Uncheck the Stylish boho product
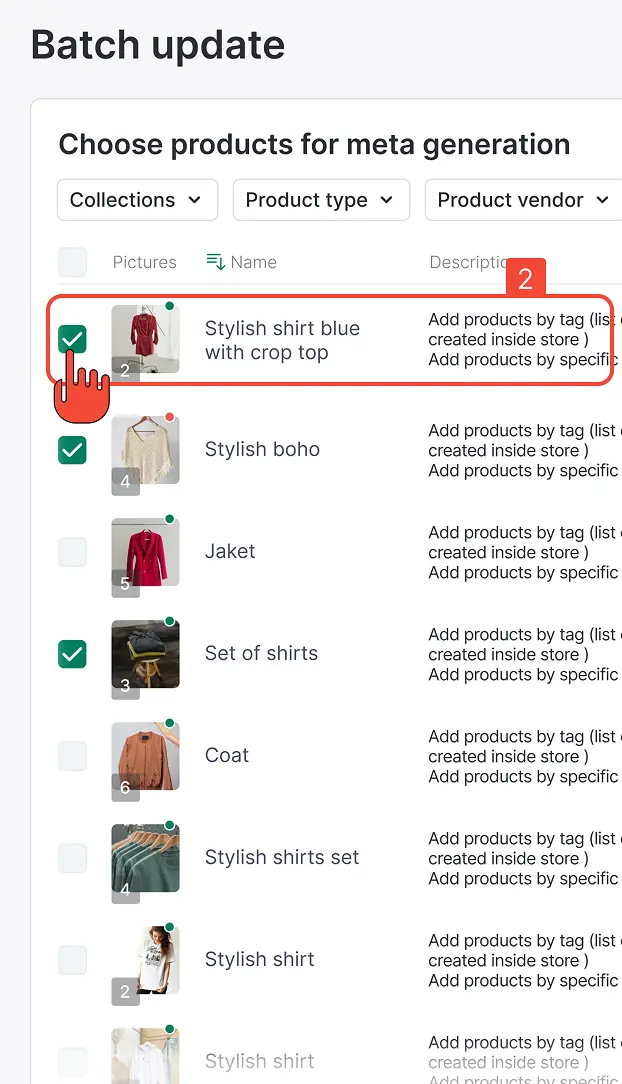 [x=72, y=449]
